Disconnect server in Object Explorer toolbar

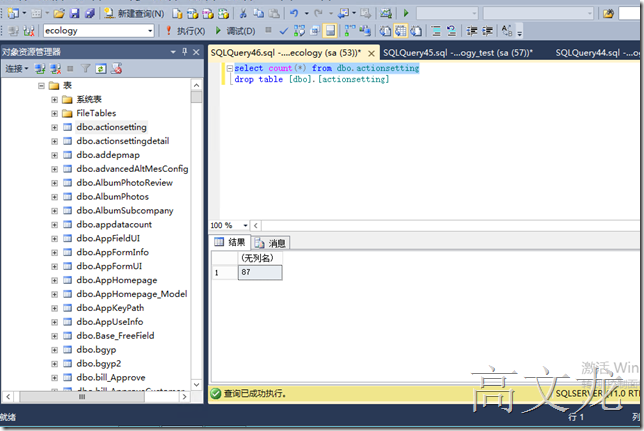(x=55, y=69)
